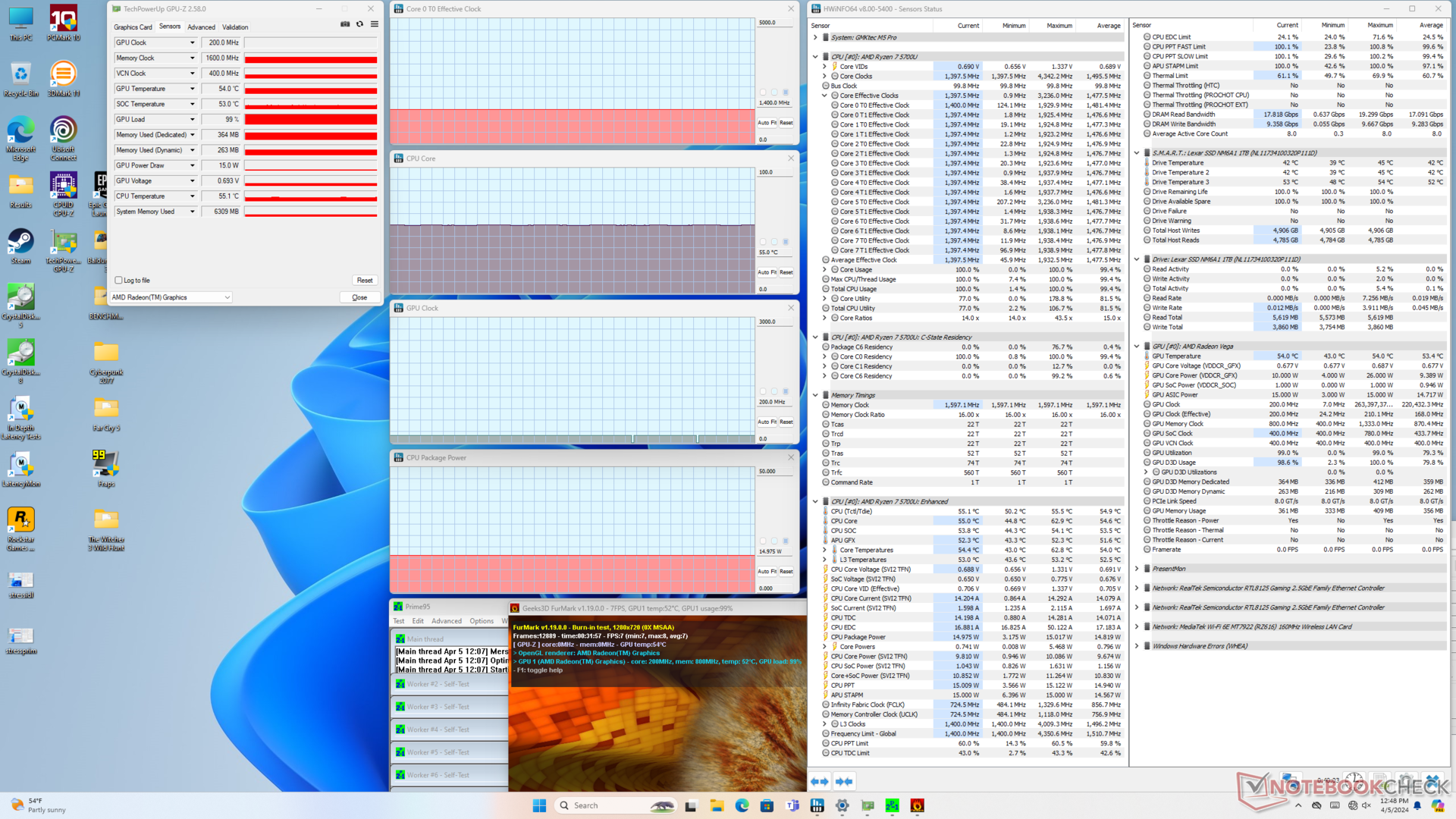Click the GPU-Z refresh sensors icon
Image resolution: width=1456 pixels, height=819 pixels.
point(360,24)
